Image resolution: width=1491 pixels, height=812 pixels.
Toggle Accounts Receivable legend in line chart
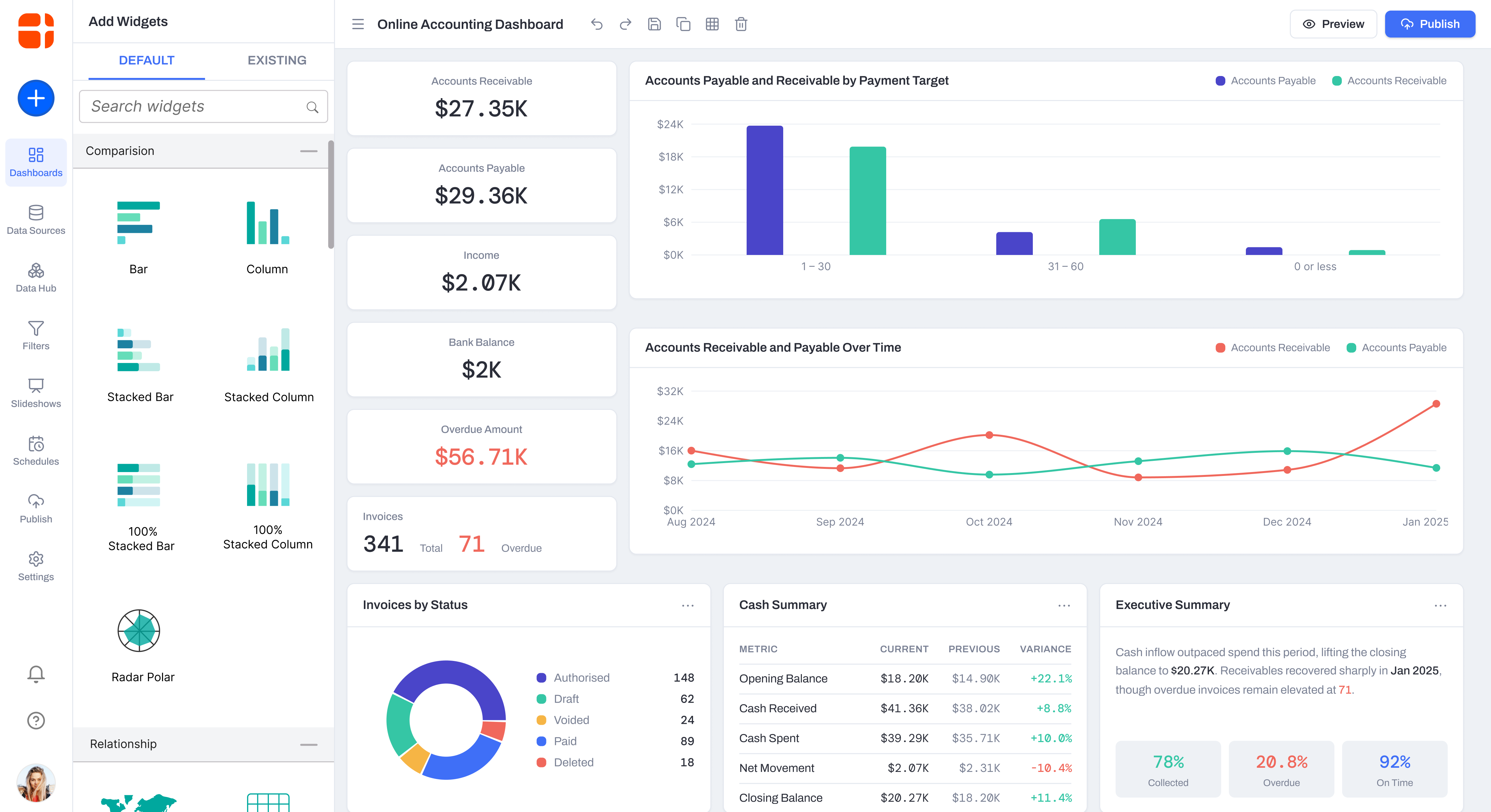1272,348
